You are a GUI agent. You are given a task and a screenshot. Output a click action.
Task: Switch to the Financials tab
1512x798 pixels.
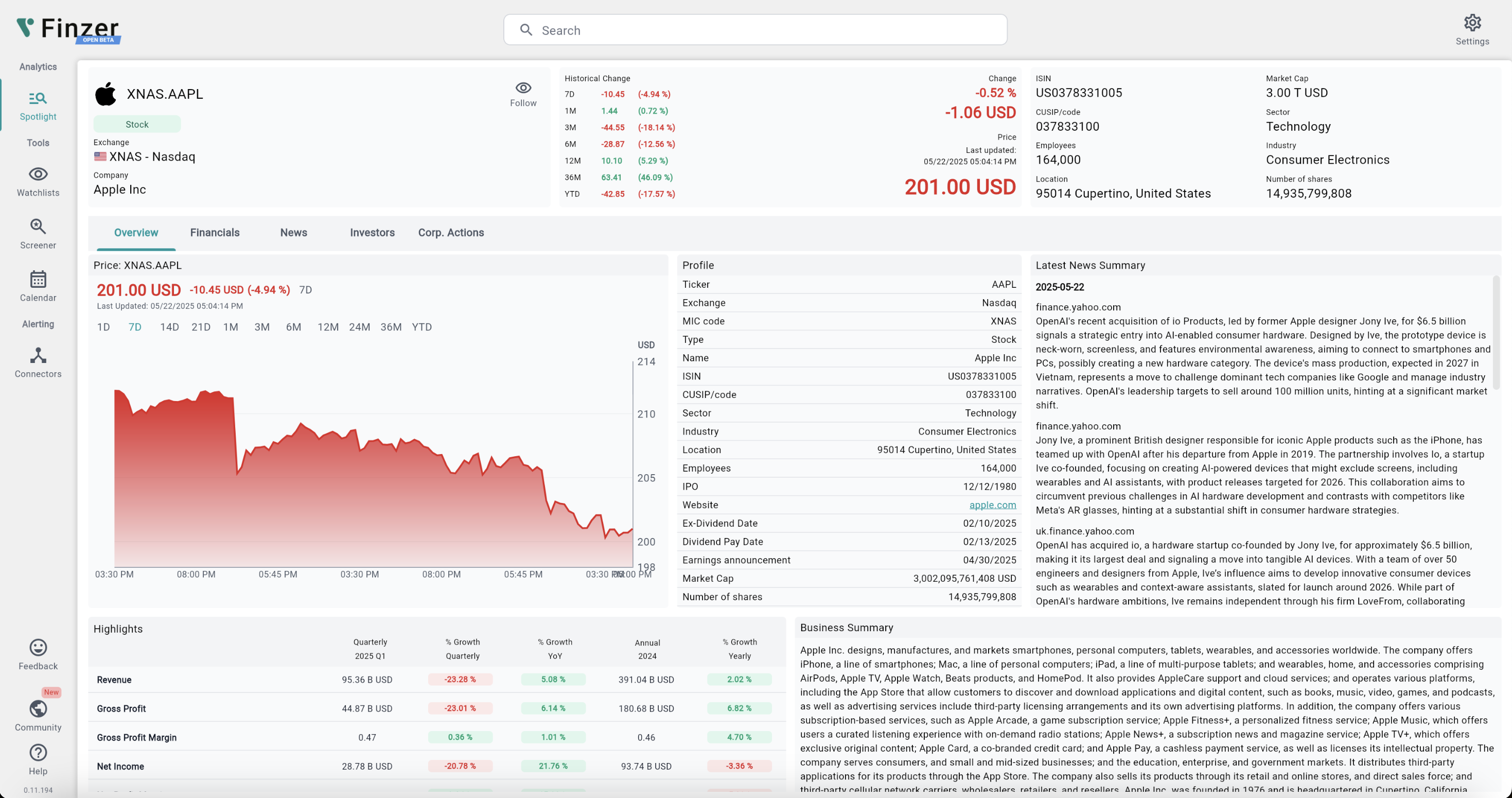[x=215, y=233]
